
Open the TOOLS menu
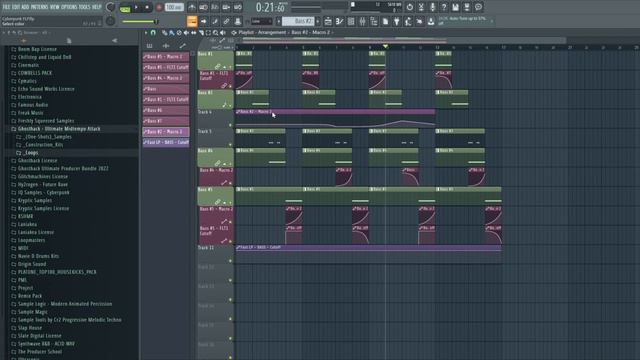tap(84, 7)
